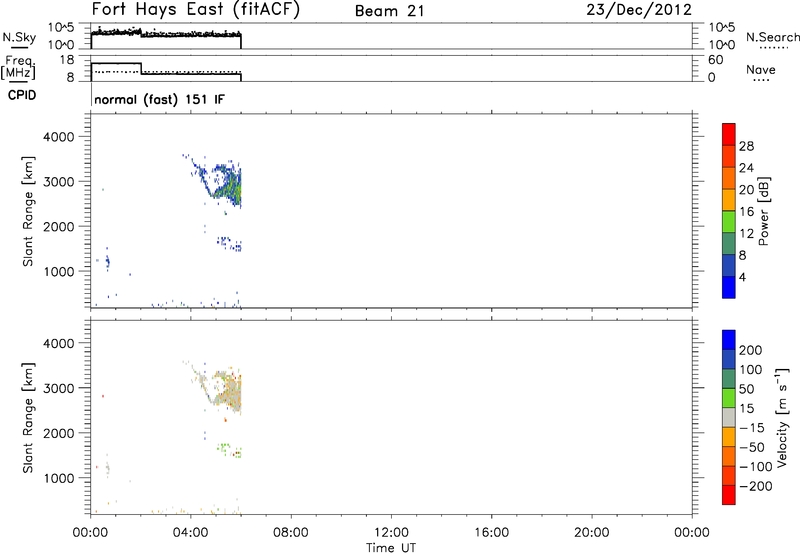Click the 04:00 time tick label
Viewport: 800px width, 554px height.
pos(191,533)
